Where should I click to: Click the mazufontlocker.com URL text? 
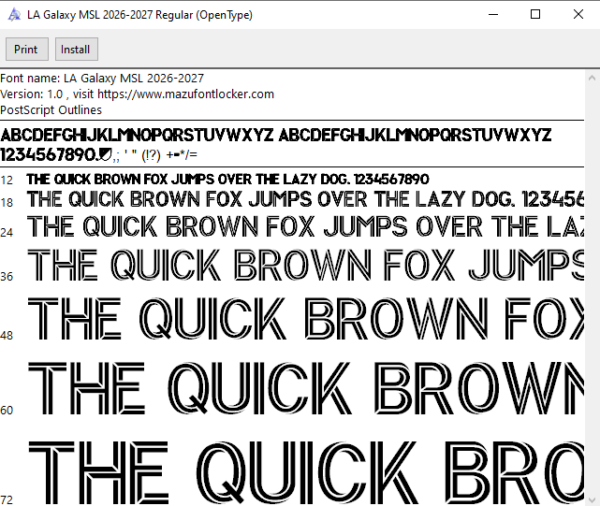(x=186, y=94)
